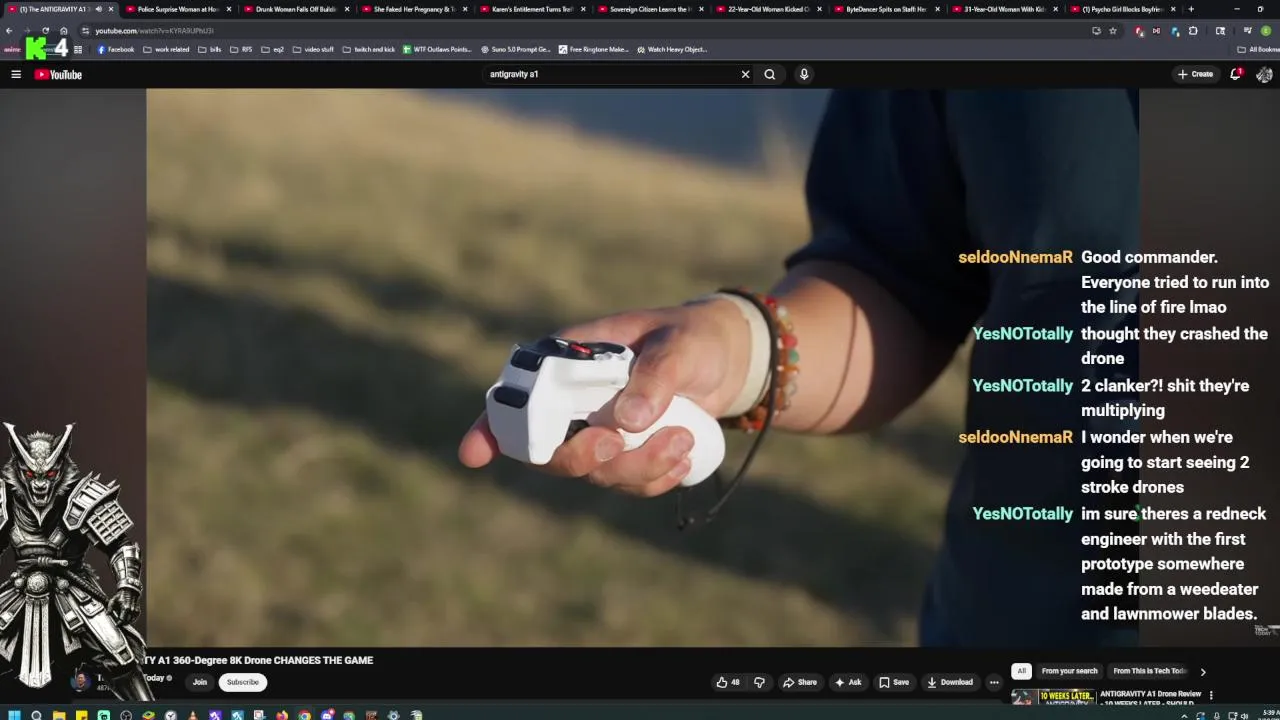Bookmark this page with the star

[1113, 31]
